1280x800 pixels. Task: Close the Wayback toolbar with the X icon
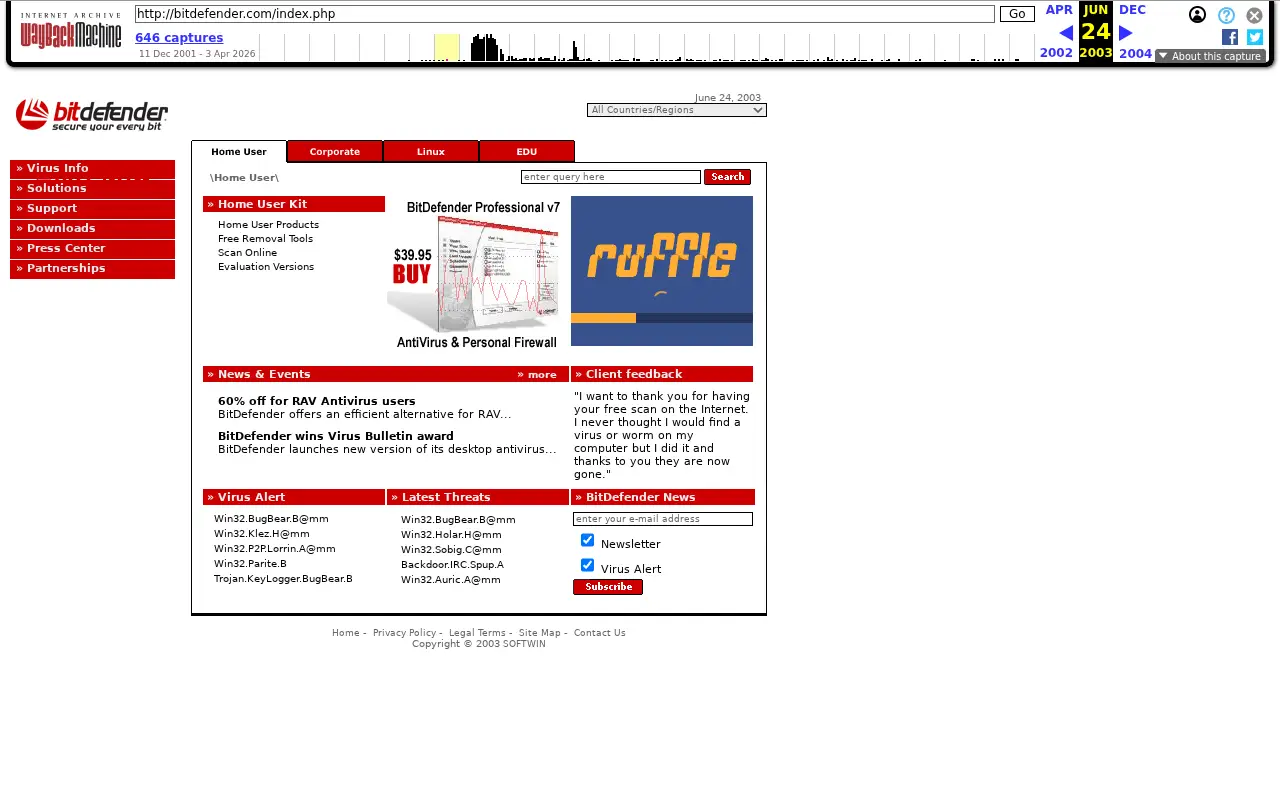coord(1254,15)
